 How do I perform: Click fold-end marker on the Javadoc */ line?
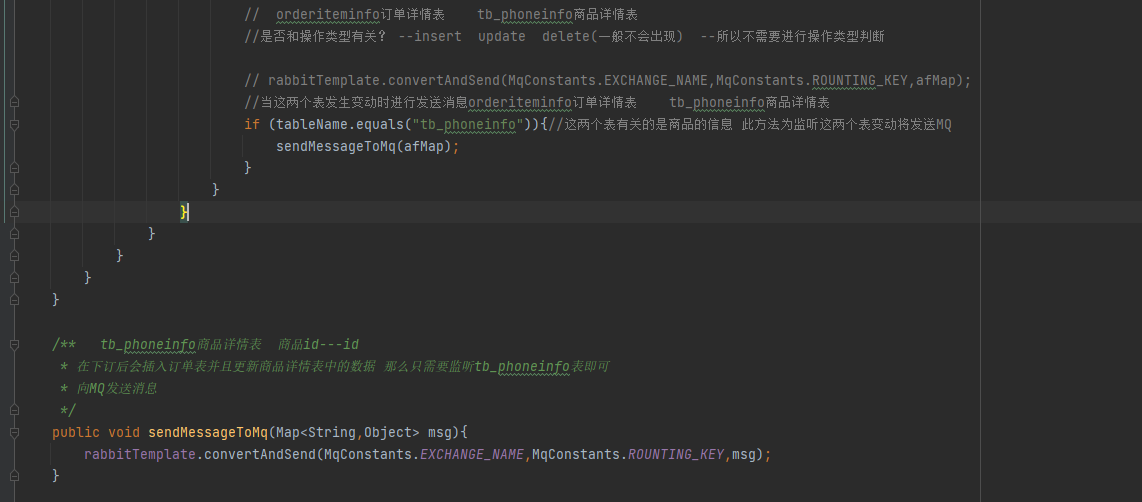click(x=13, y=410)
